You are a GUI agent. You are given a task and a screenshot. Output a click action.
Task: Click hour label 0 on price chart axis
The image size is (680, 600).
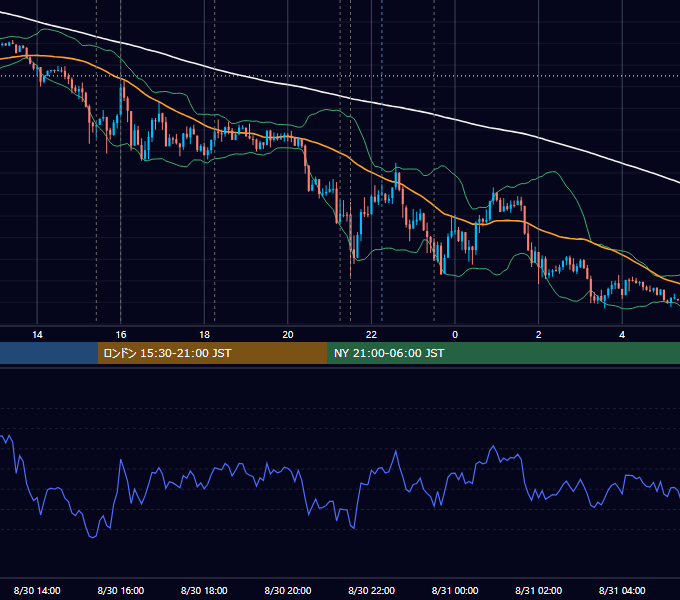point(455,335)
